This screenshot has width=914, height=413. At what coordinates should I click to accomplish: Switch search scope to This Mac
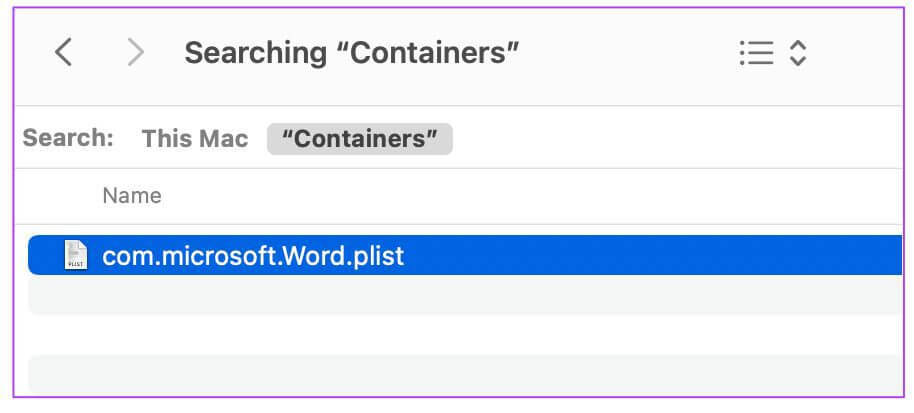coord(195,139)
